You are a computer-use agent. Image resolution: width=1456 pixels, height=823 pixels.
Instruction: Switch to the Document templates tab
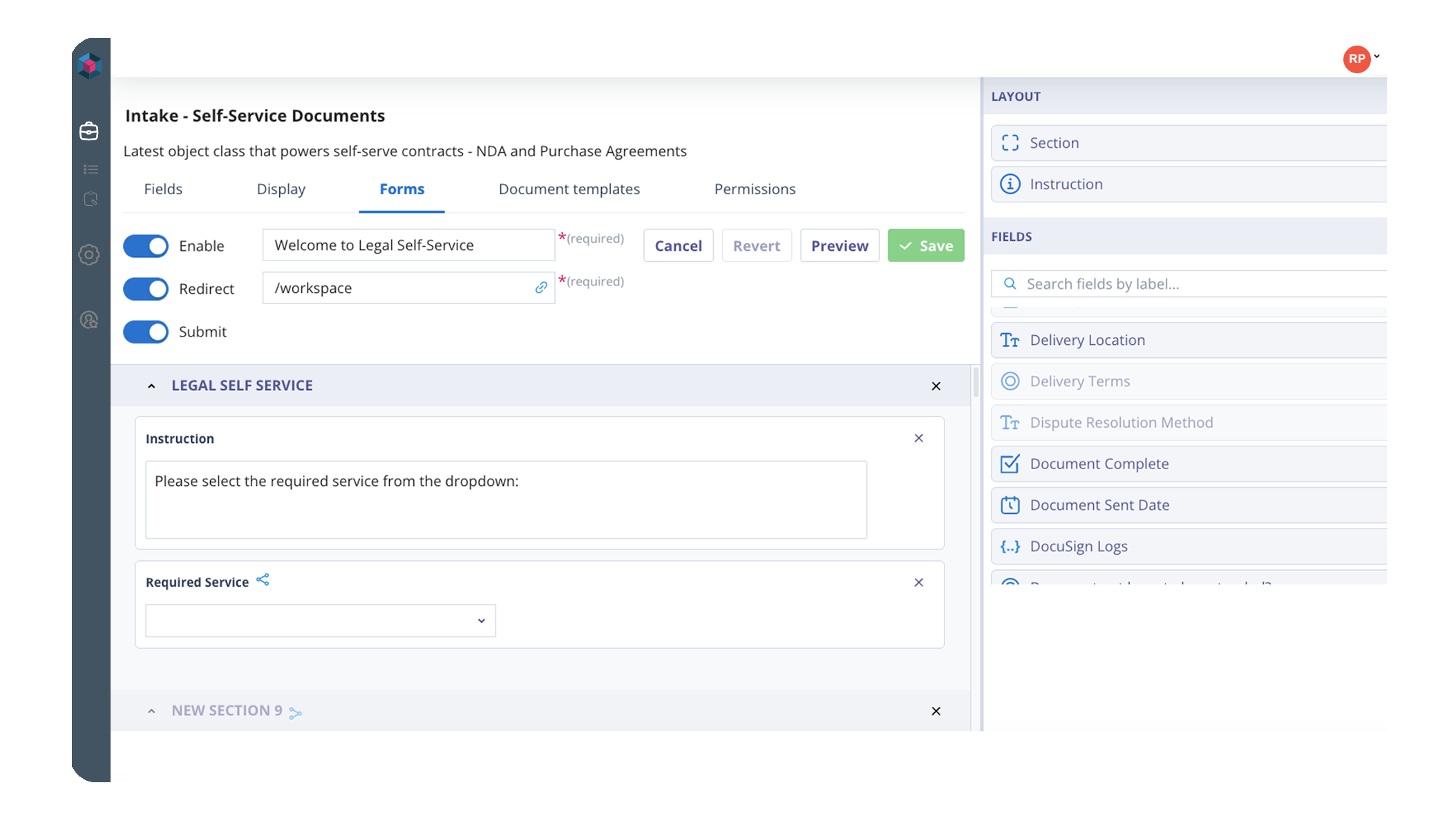[569, 189]
